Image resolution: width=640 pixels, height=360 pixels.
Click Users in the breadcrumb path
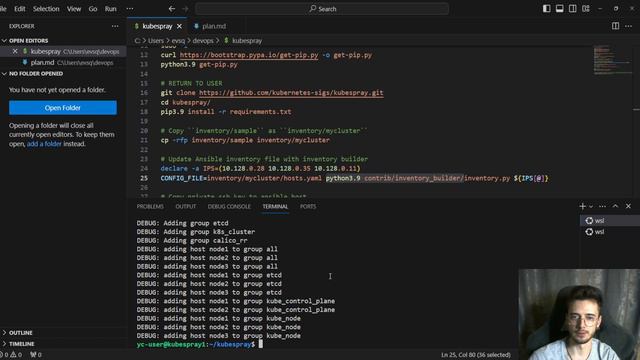156,40
